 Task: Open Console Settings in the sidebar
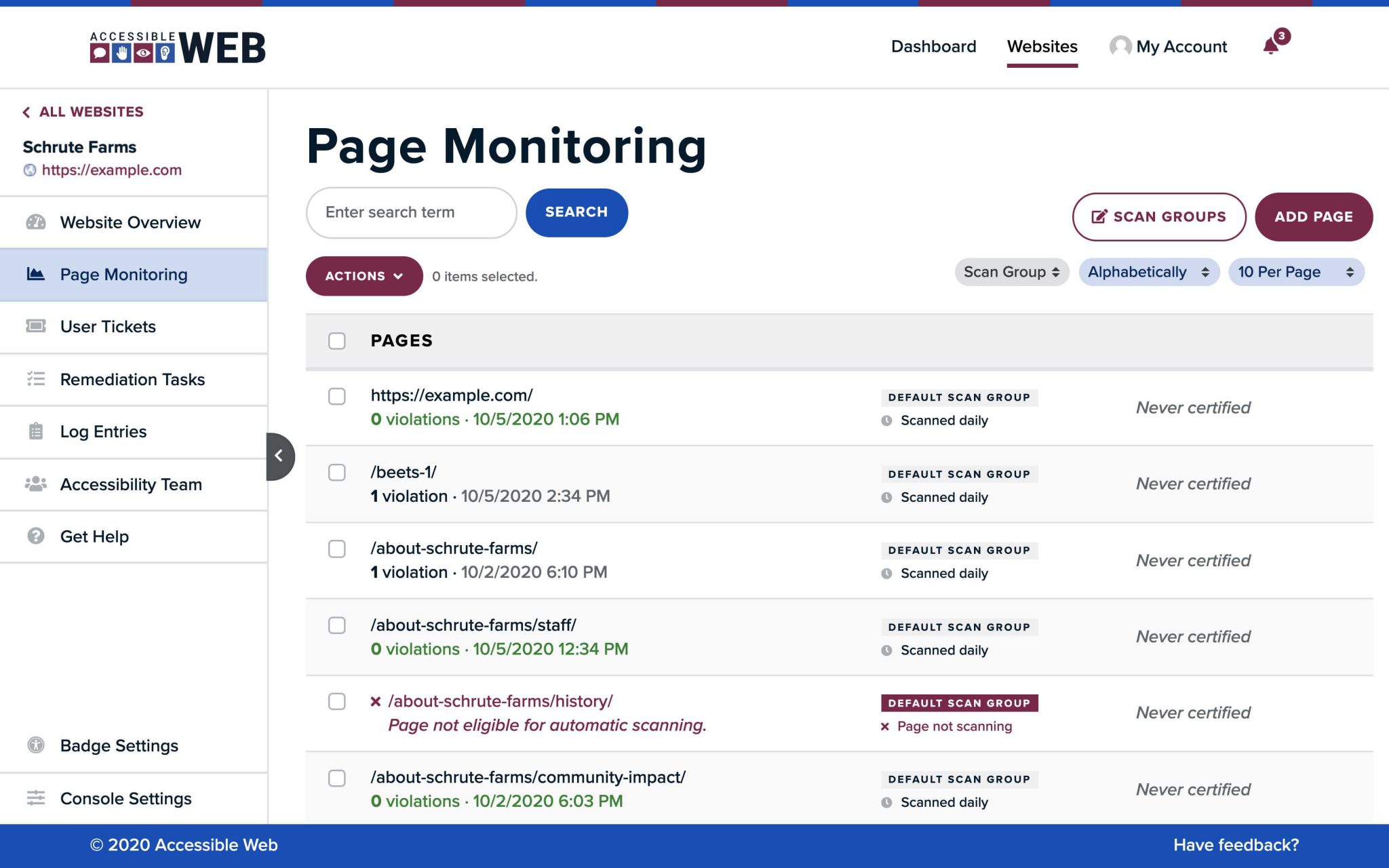point(134,798)
